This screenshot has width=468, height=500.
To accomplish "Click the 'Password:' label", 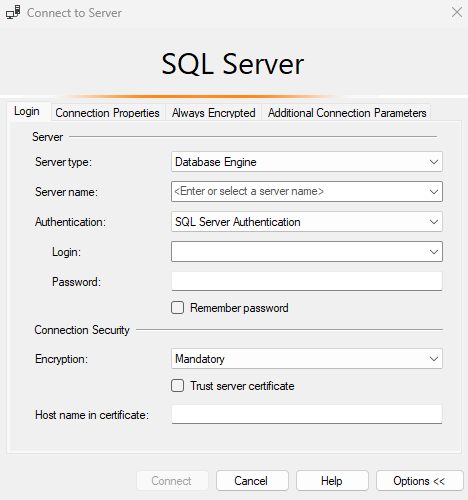I will tap(76, 282).
